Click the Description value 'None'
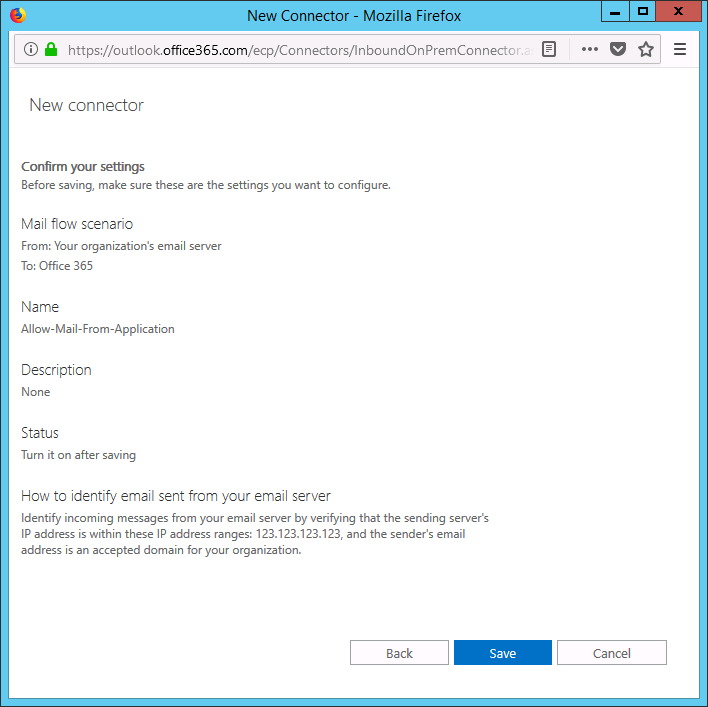The width and height of the screenshot is (708, 707). point(35,392)
